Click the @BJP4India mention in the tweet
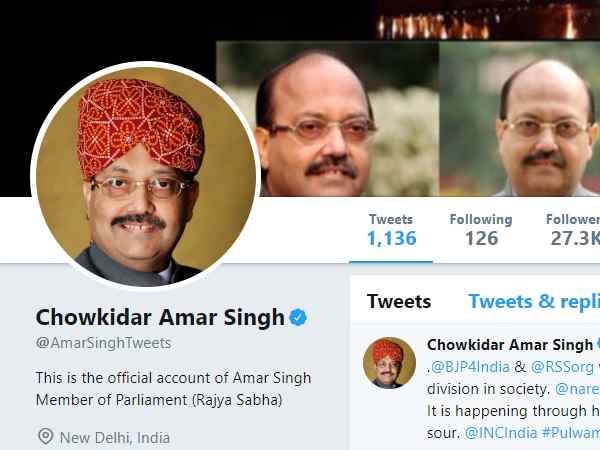This screenshot has width=600, height=450. coord(470,367)
